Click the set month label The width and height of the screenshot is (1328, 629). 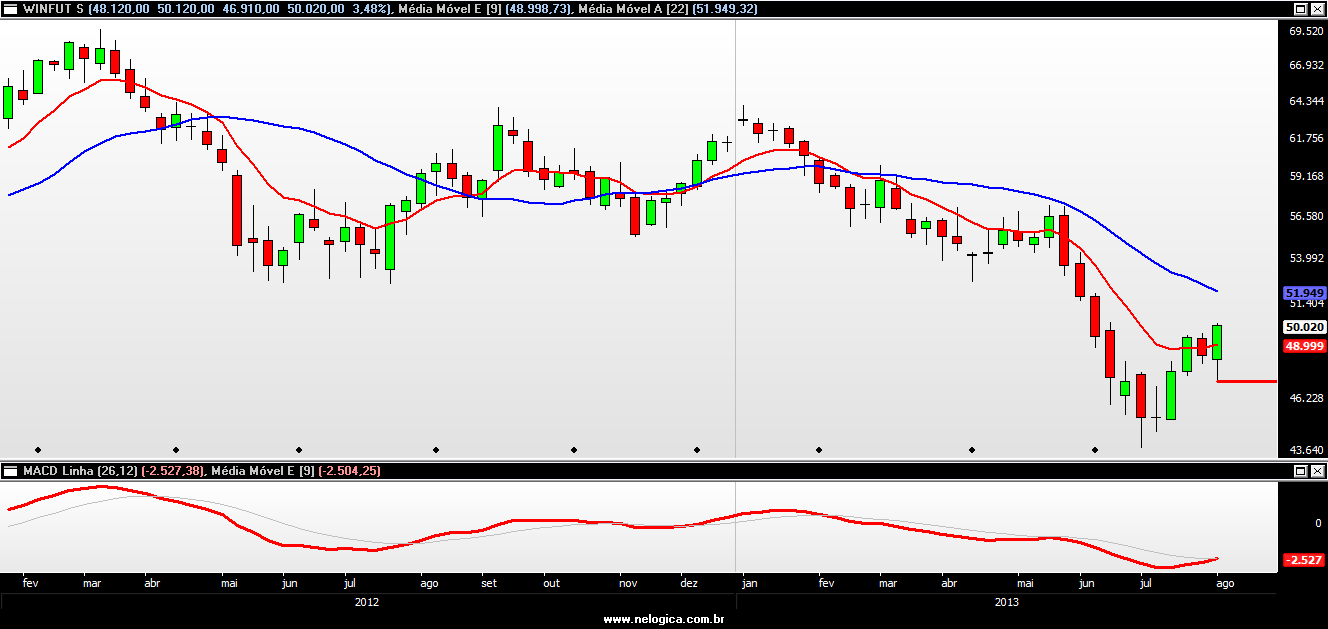pyautogui.click(x=489, y=582)
